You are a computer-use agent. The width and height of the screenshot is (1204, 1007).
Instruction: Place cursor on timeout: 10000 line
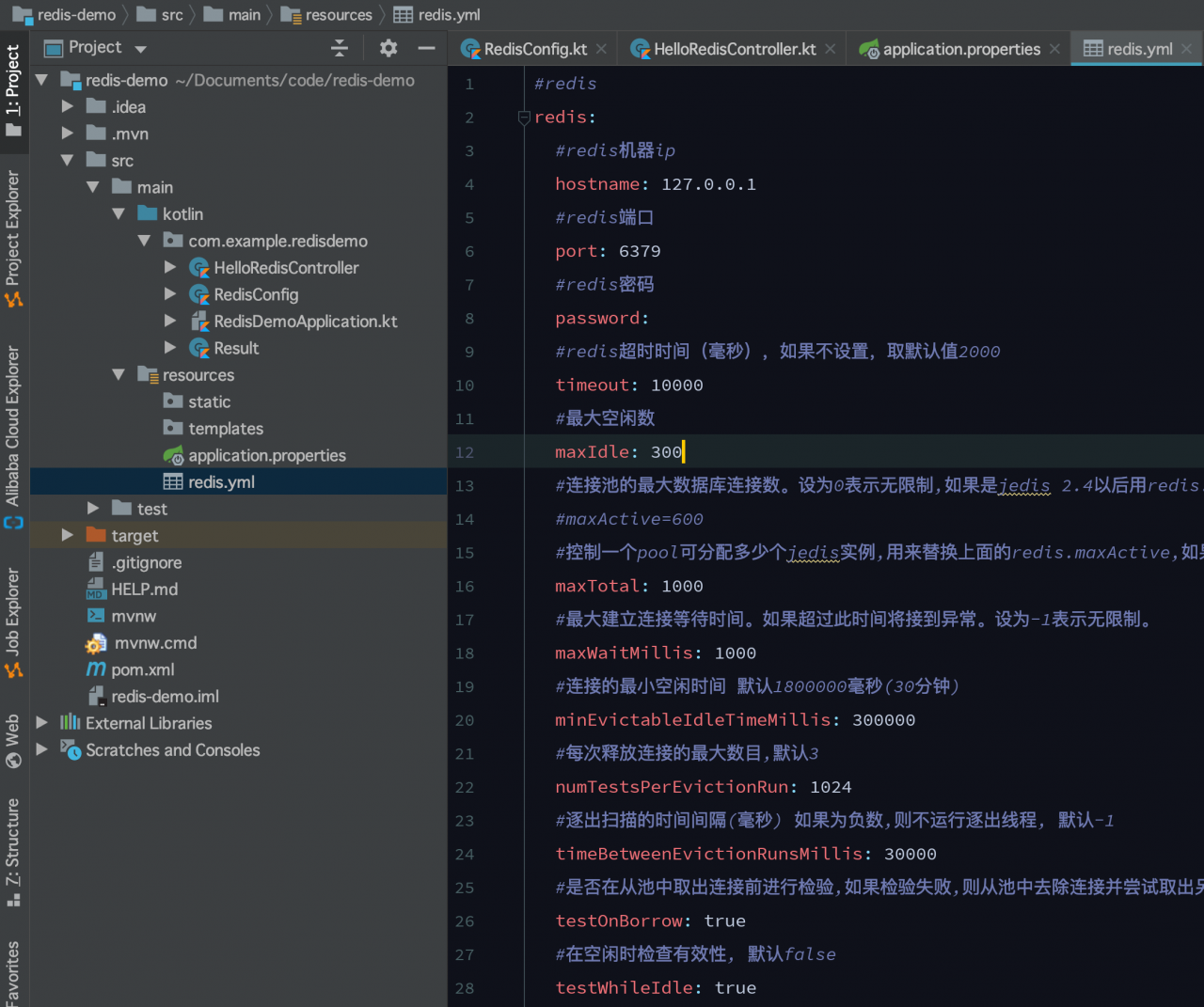point(629,385)
